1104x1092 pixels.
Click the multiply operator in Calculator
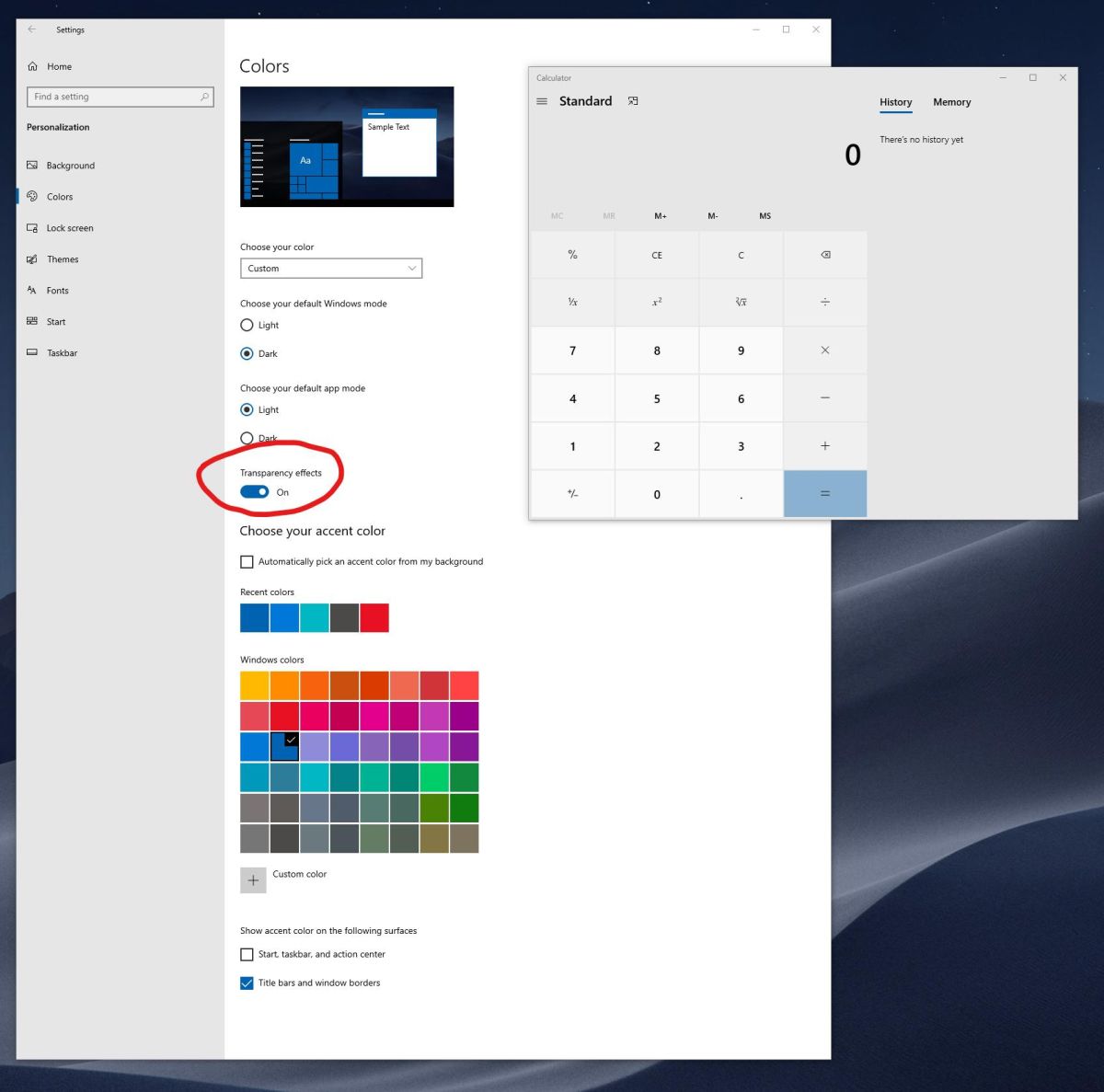coord(825,351)
